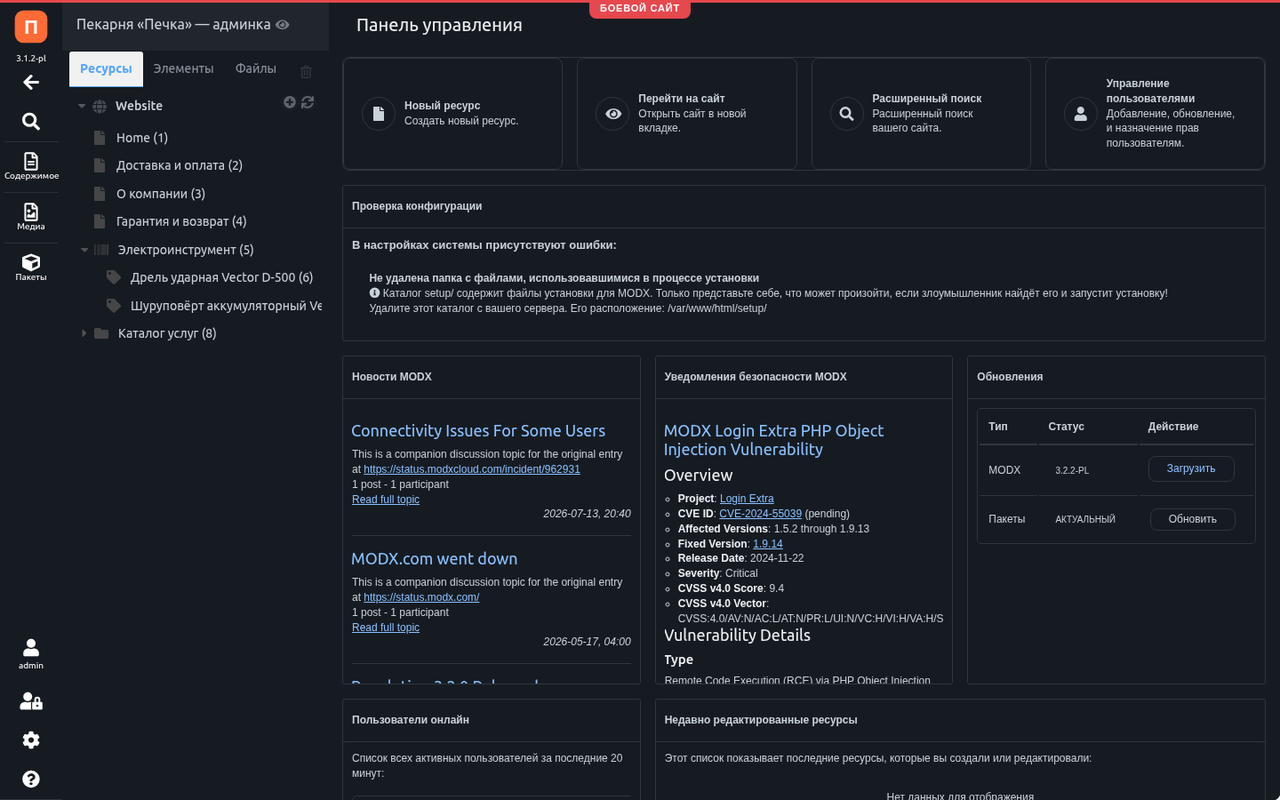Refresh the resource tree
This screenshot has width=1280, height=800.
point(308,102)
